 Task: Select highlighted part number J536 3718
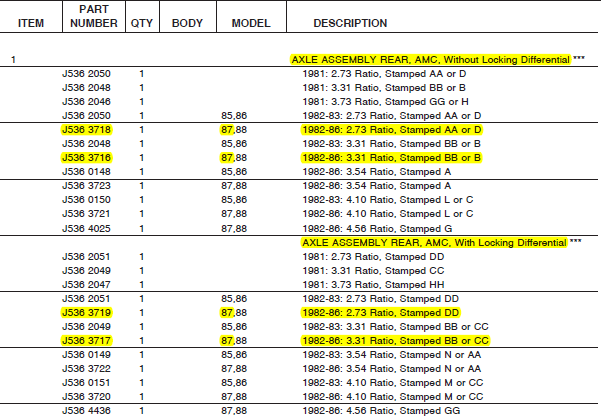(x=86, y=130)
